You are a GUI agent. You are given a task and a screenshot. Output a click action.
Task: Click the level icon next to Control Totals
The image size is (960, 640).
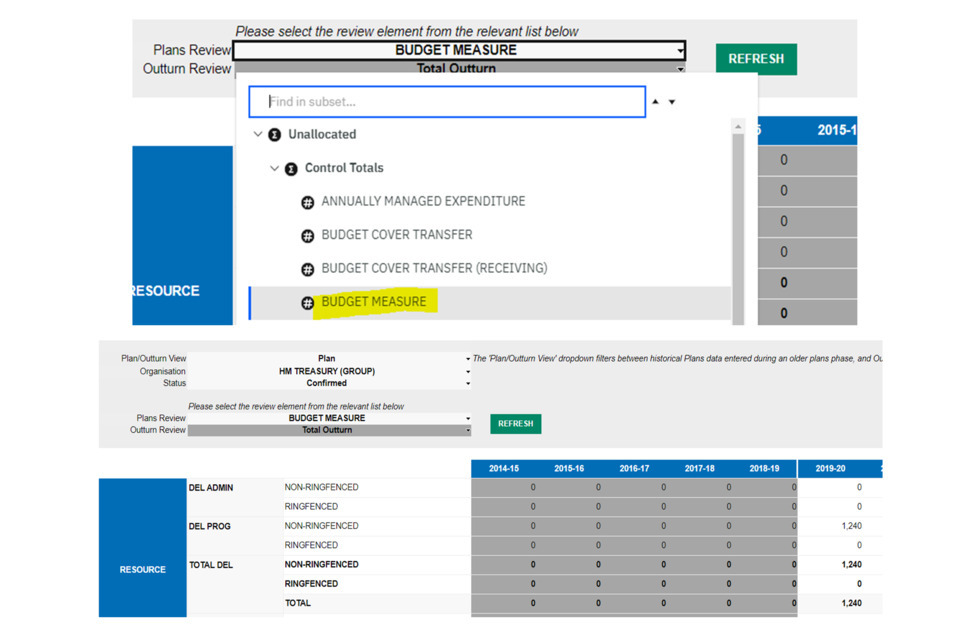click(x=291, y=169)
